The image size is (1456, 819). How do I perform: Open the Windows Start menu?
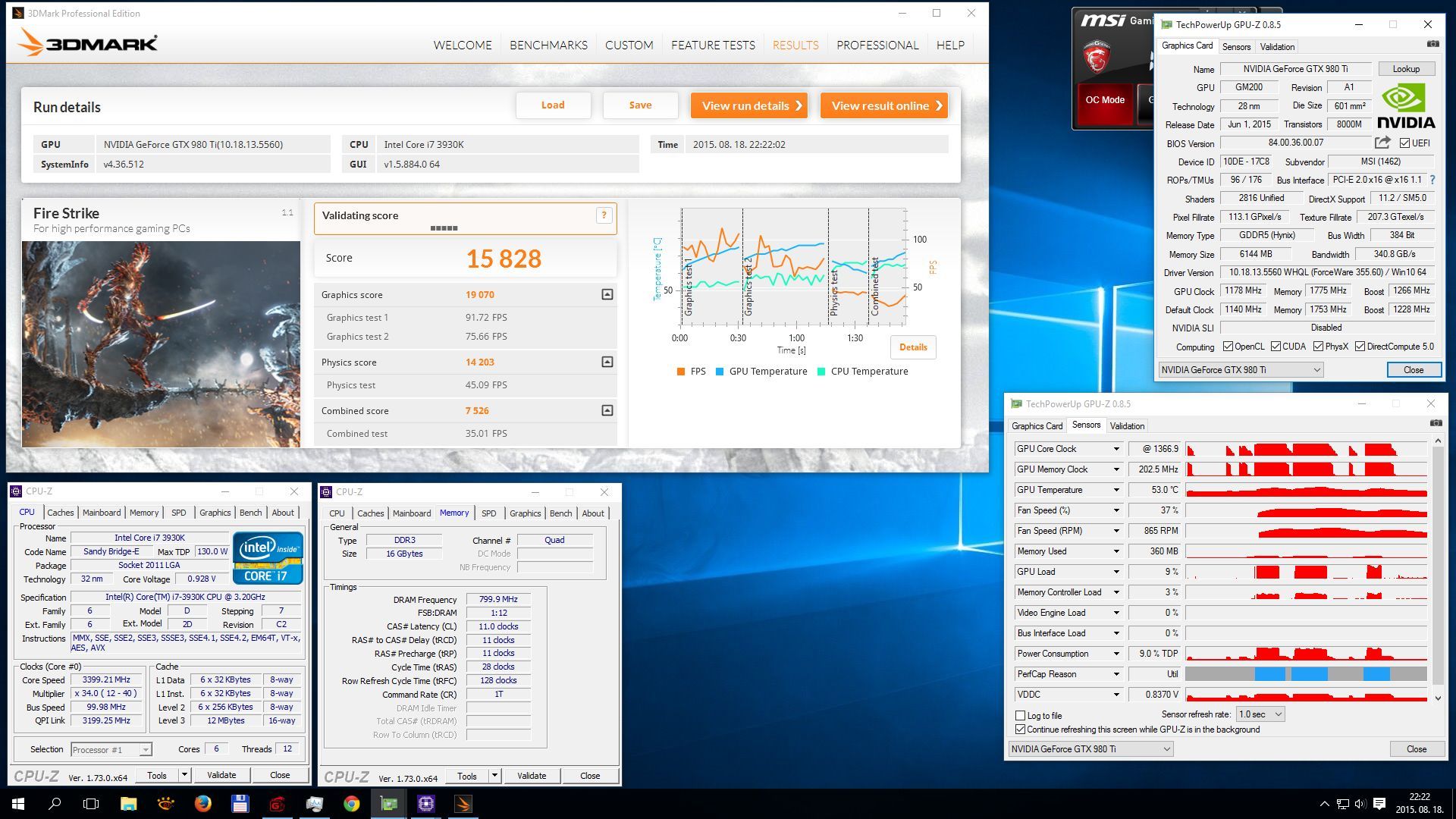click(x=18, y=803)
